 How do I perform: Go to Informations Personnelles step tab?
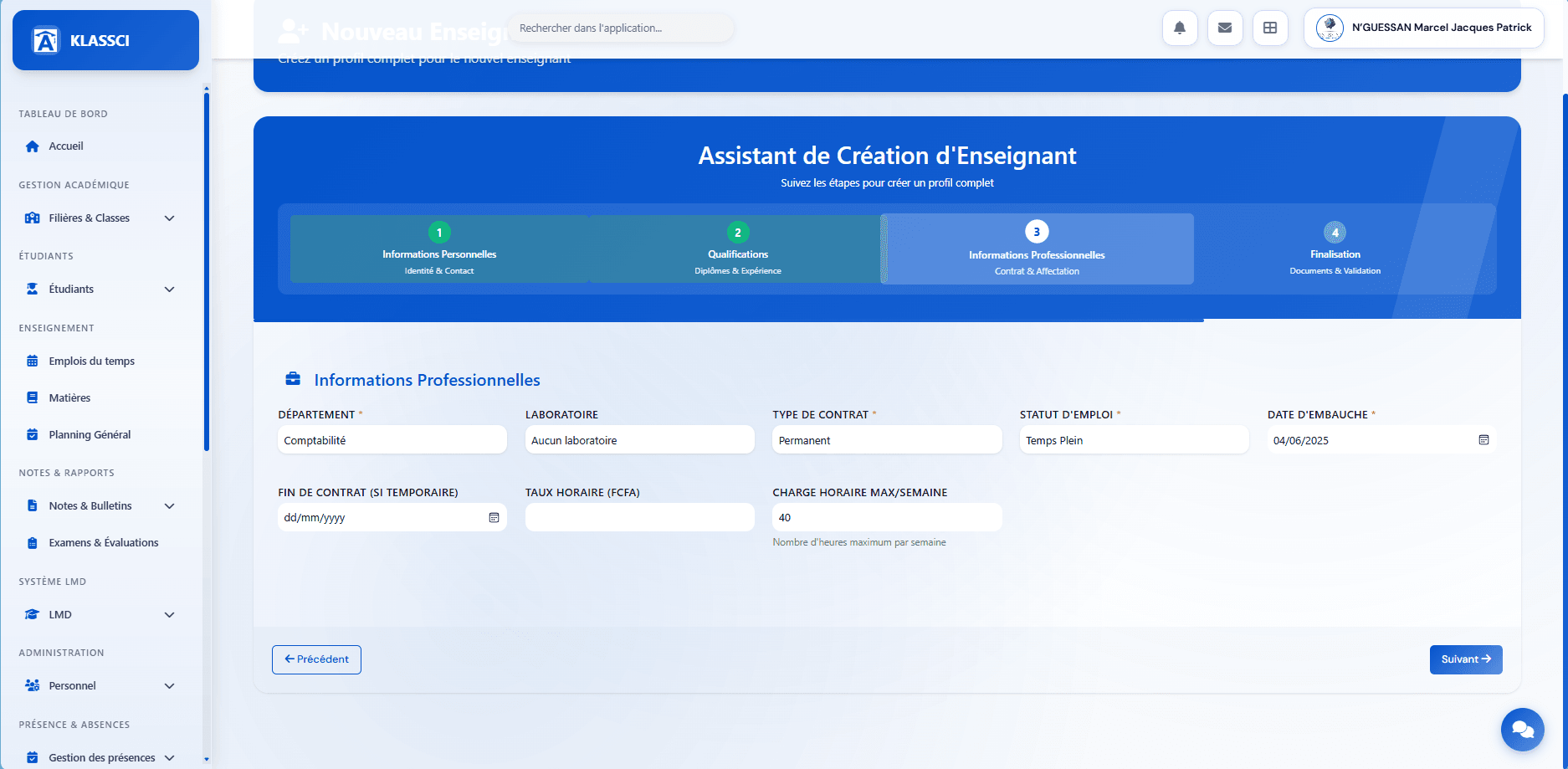439,249
